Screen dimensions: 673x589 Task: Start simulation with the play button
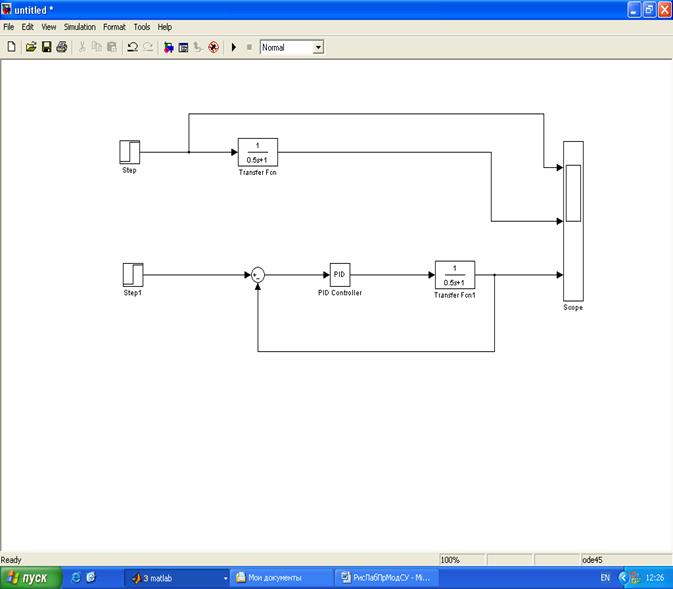pyautogui.click(x=234, y=47)
